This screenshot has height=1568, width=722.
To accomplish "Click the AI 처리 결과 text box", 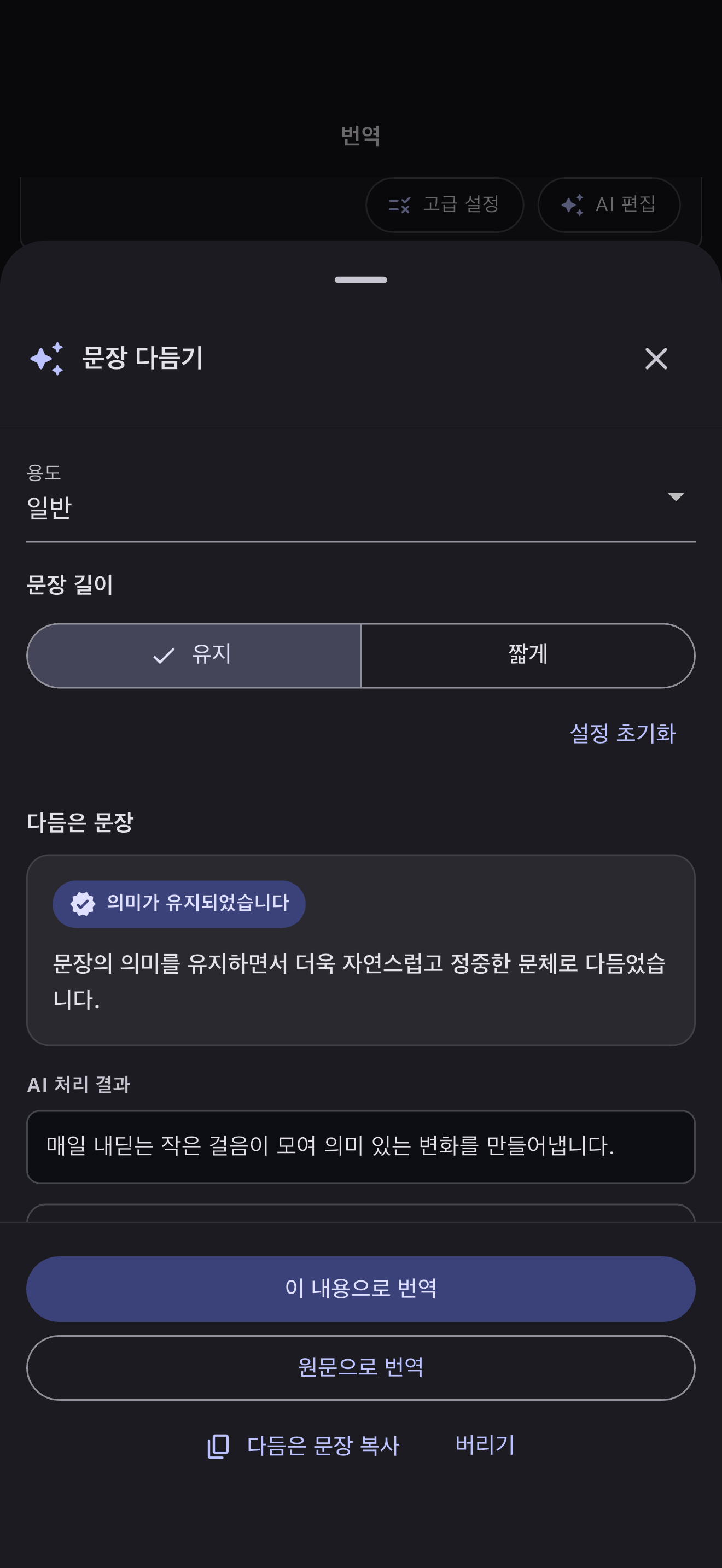I will click(360, 1146).
